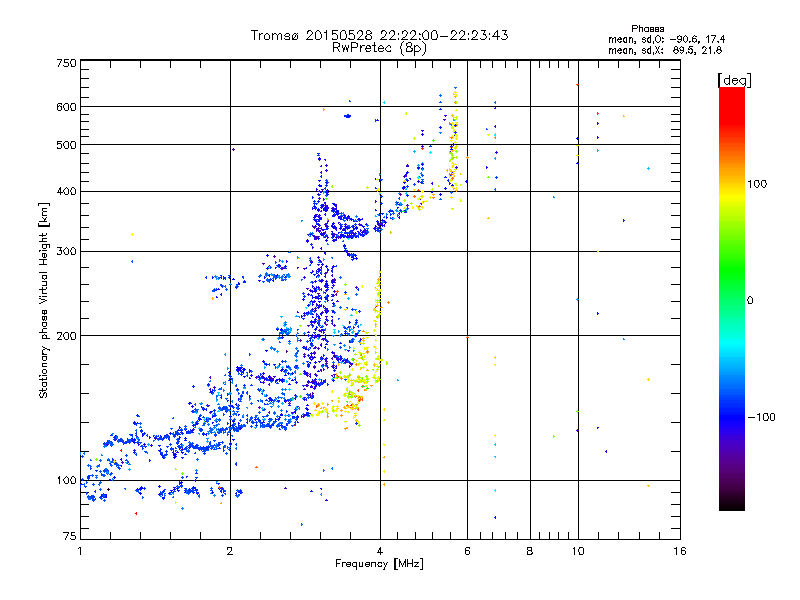800x600 pixels.
Task: Click the x-axis tick label '16'
Action: point(680,551)
